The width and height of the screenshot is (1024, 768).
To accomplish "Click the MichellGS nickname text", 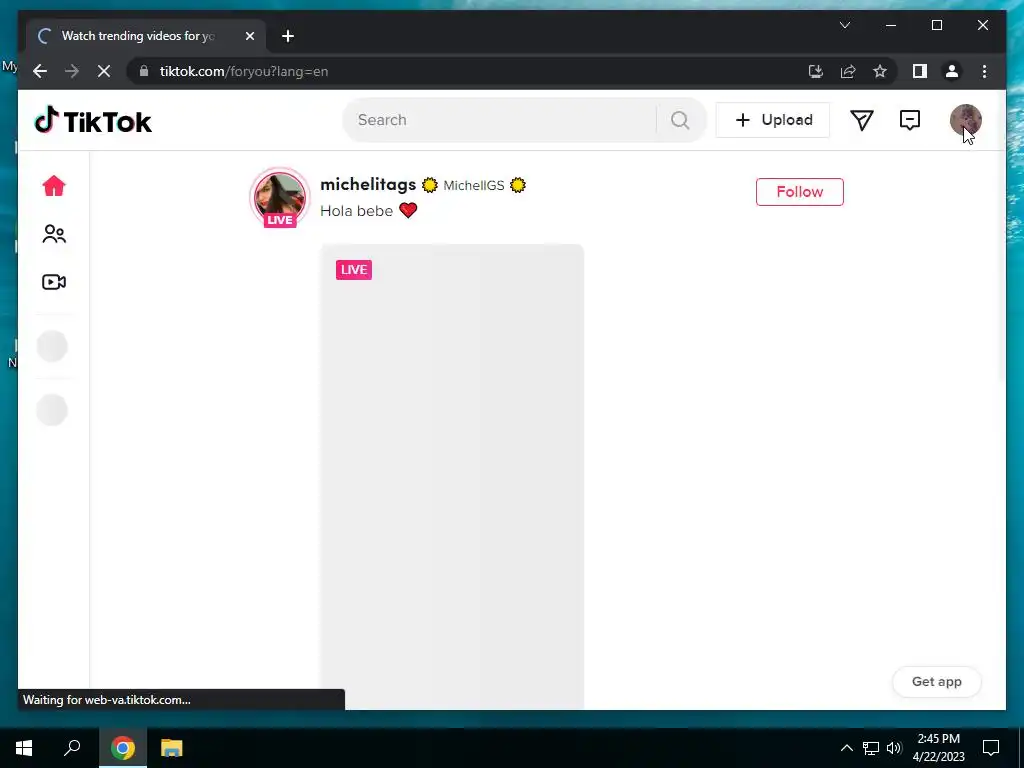I will 473,185.
